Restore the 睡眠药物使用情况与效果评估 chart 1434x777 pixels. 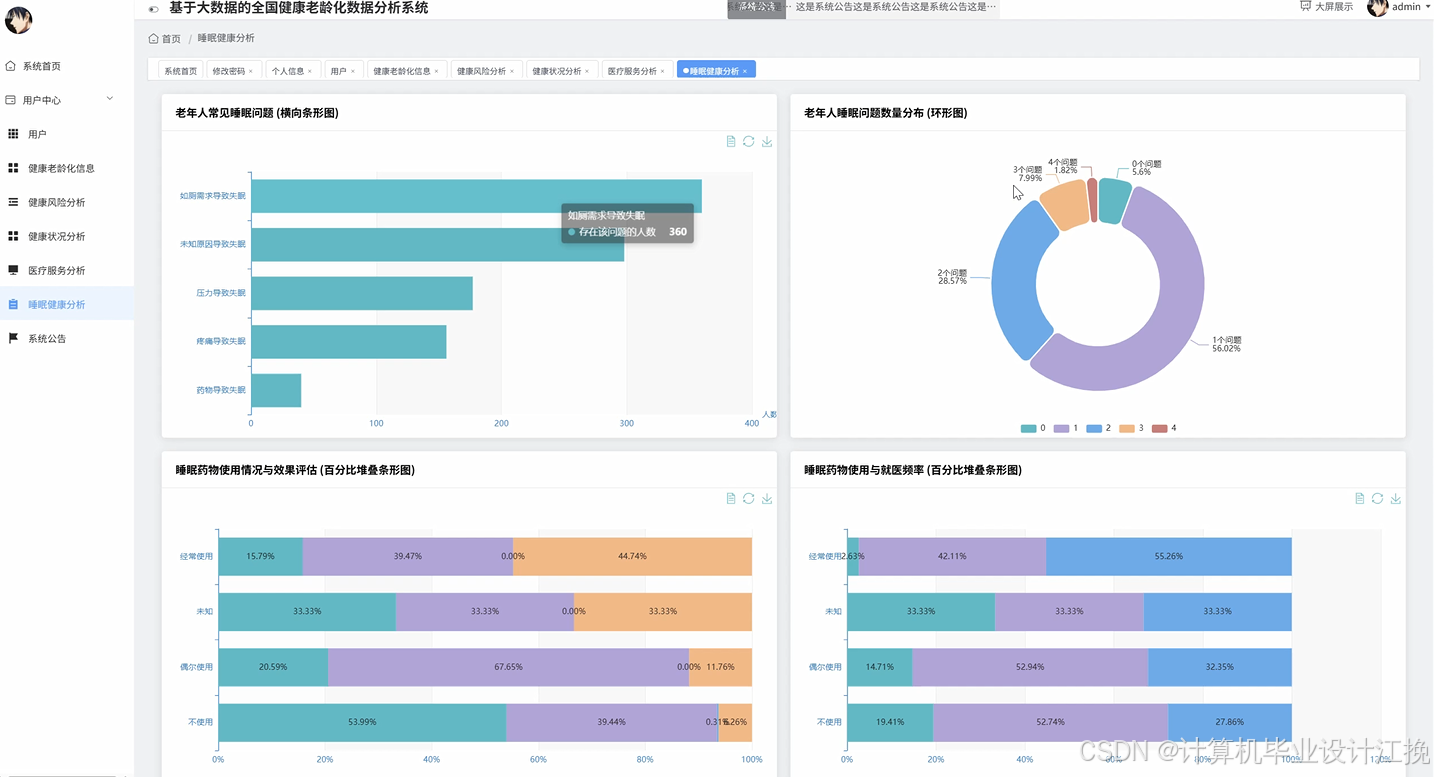pos(748,498)
